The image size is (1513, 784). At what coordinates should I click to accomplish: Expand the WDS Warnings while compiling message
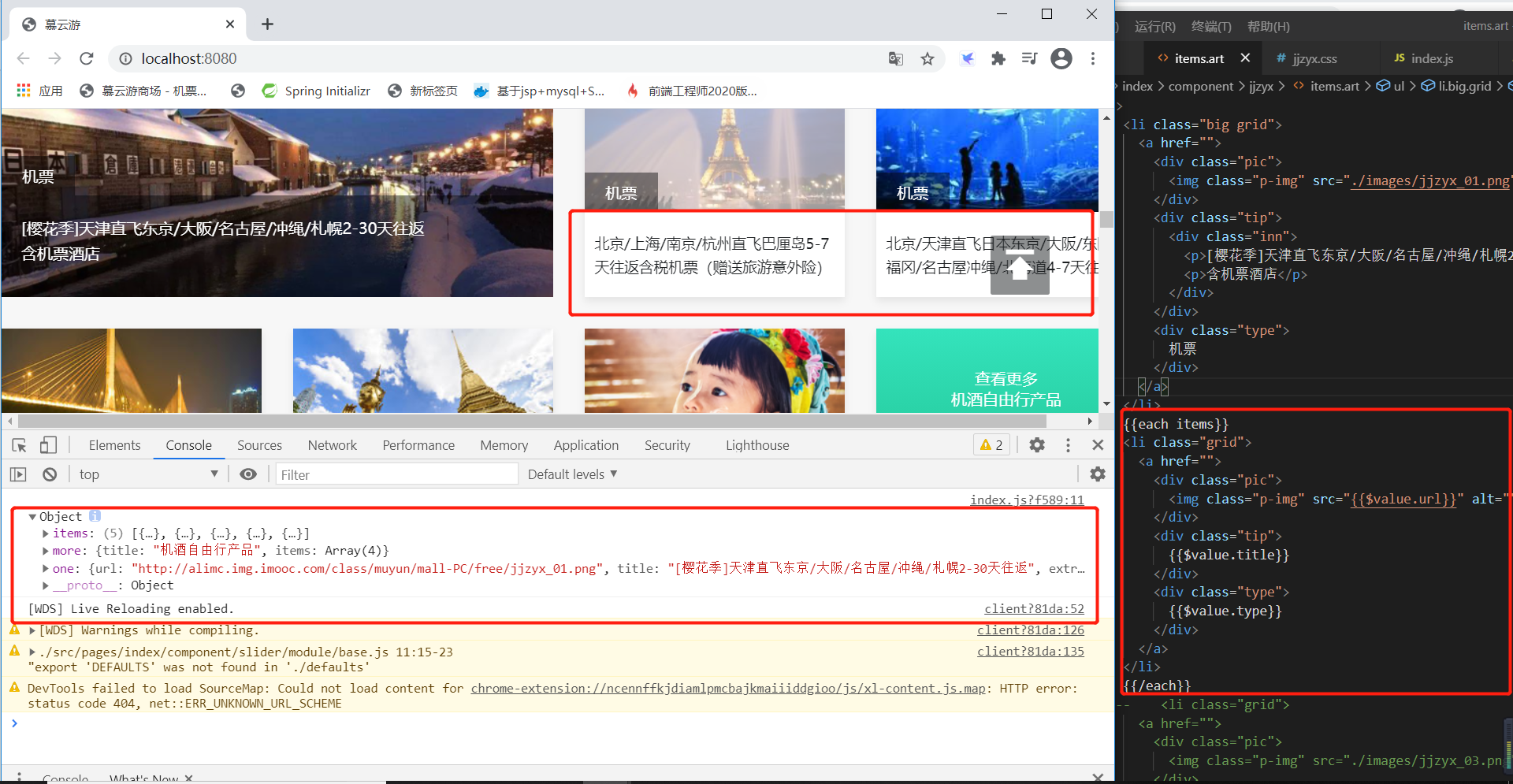tap(32, 630)
